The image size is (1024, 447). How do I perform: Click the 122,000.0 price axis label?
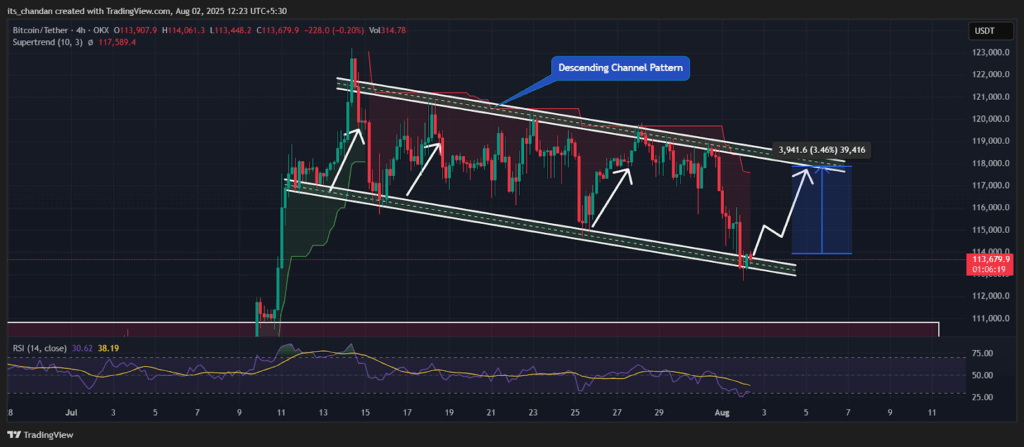pyautogui.click(x=991, y=74)
